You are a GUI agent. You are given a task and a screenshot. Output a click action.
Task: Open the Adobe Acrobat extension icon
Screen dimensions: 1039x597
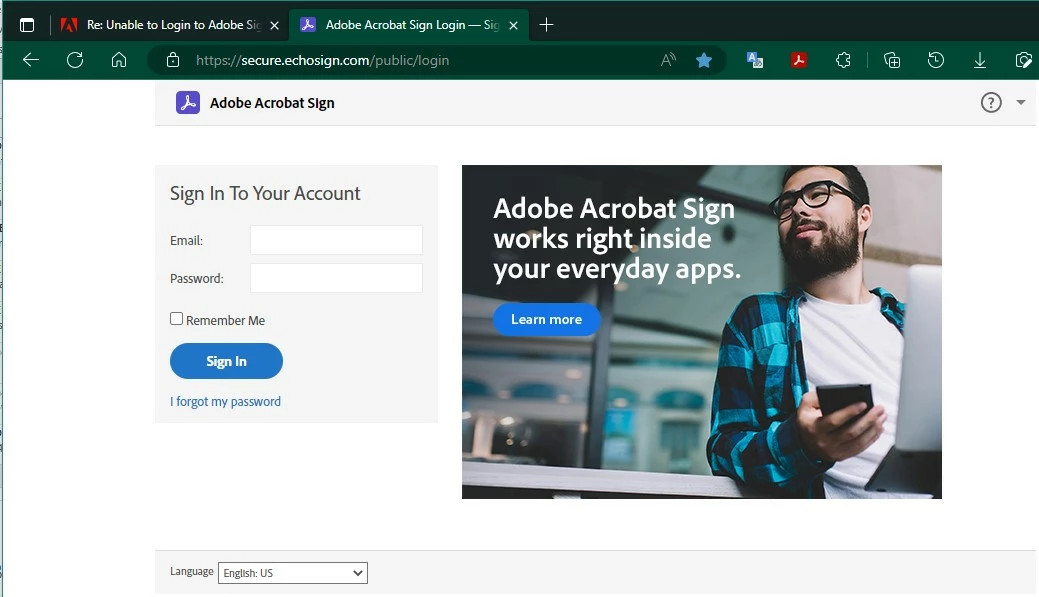click(x=798, y=60)
